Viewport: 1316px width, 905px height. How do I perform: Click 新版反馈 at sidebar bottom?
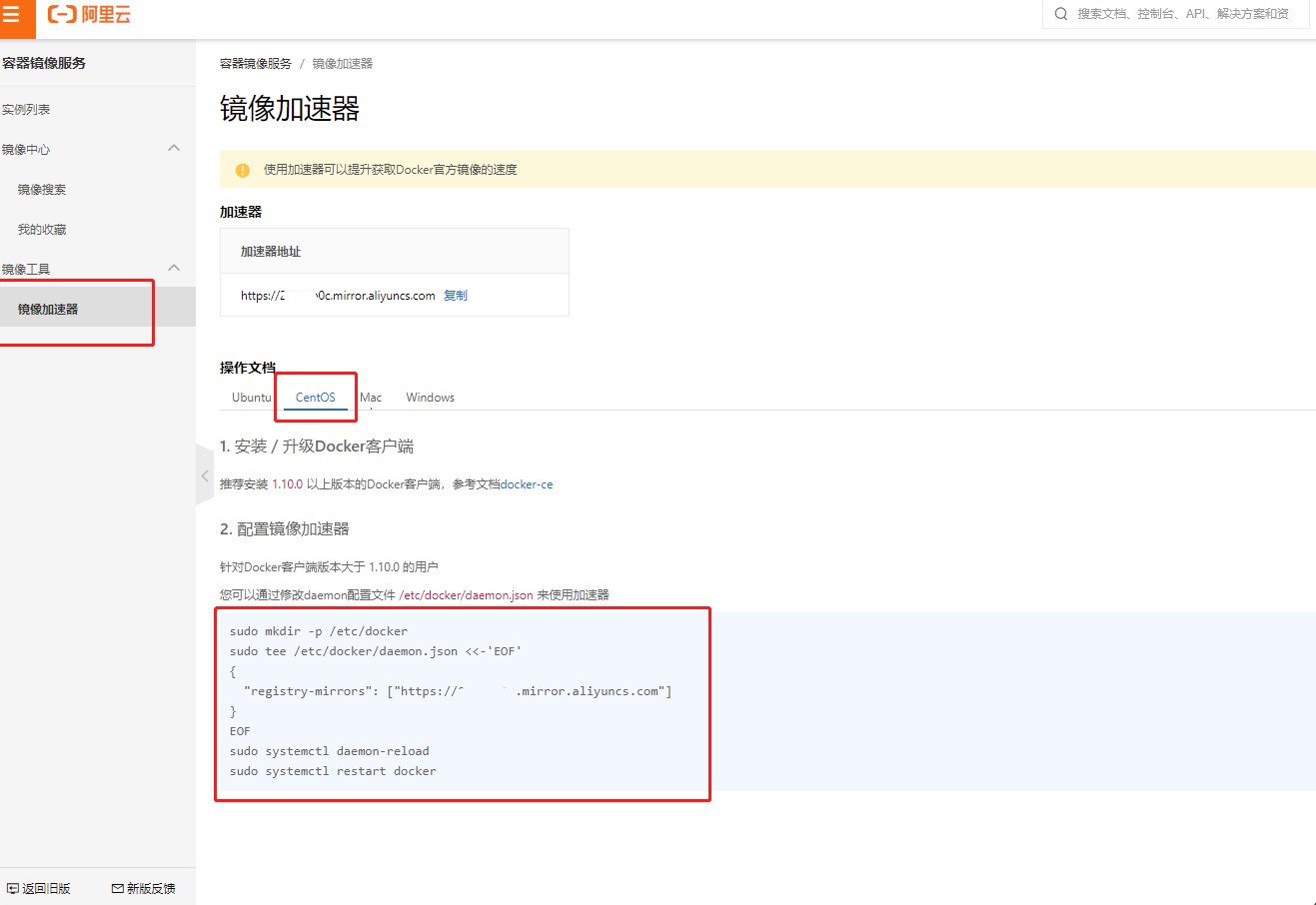[x=144, y=888]
